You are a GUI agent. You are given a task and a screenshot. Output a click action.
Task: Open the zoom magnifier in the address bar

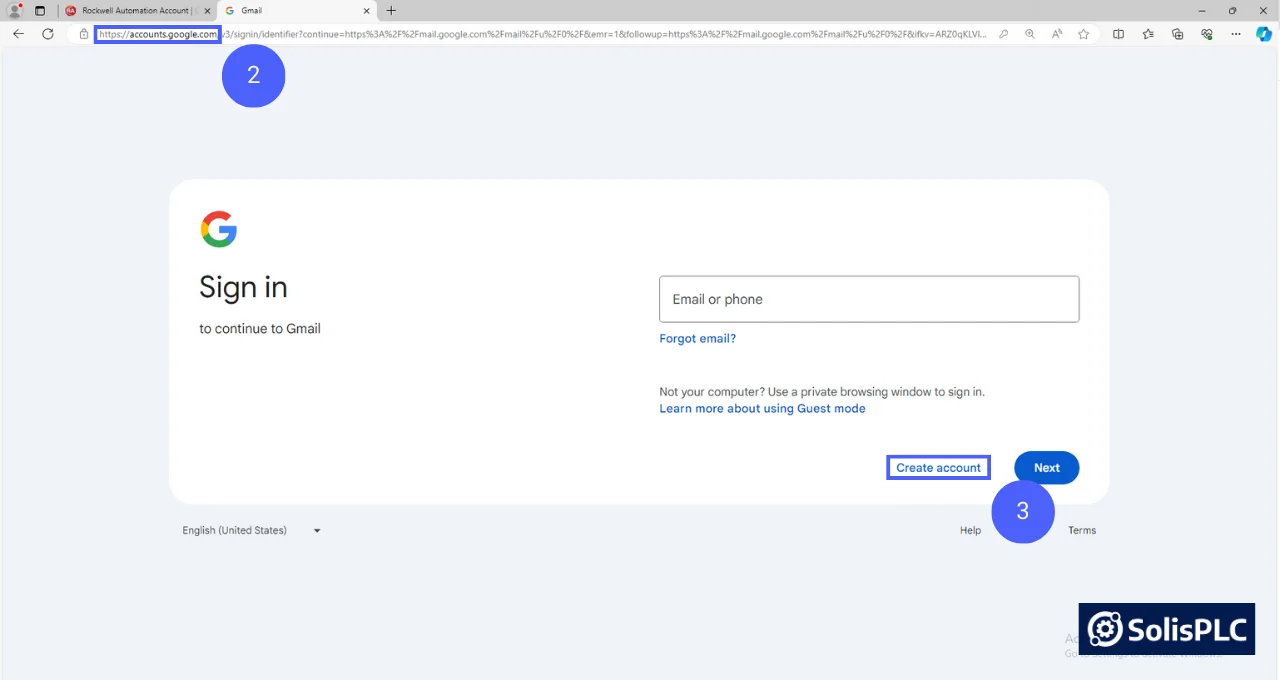[1030, 33]
